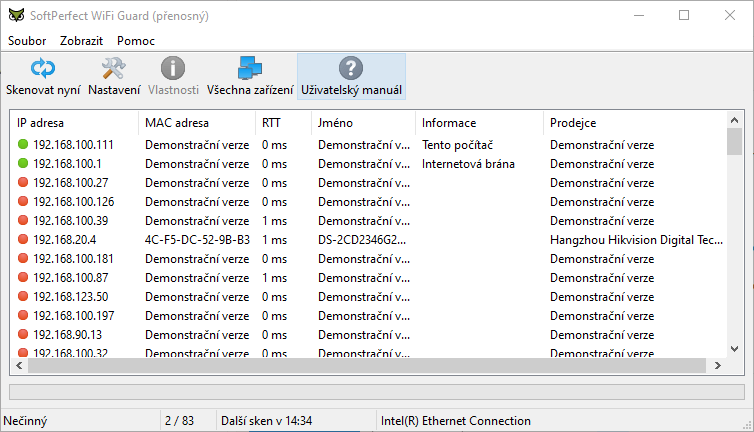Viewport: 754px width, 432px height.
Task: Sort by Jméno column header
Action: coord(363,123)
